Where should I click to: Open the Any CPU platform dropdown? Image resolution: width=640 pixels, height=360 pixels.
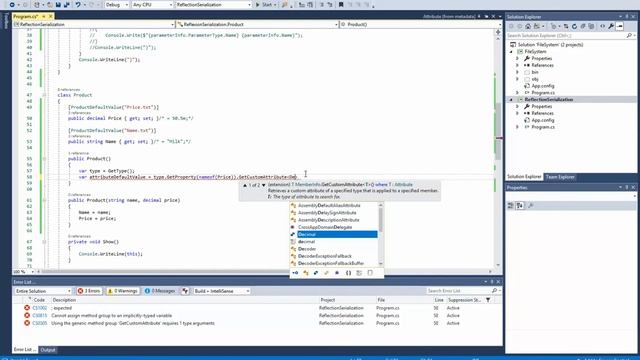tap(152, 5)
